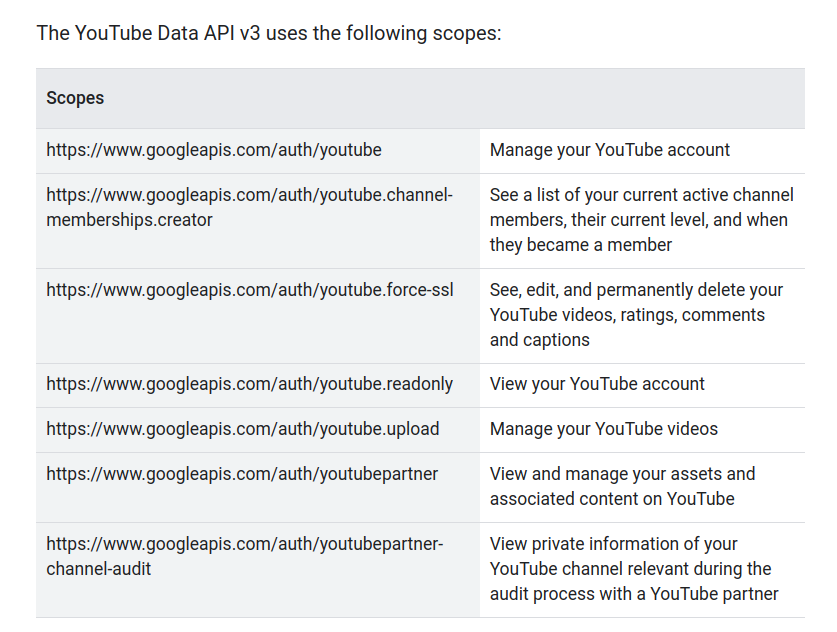Select the auth/youtube scope URL
This screenshot has height=632, width=837.
214,150
